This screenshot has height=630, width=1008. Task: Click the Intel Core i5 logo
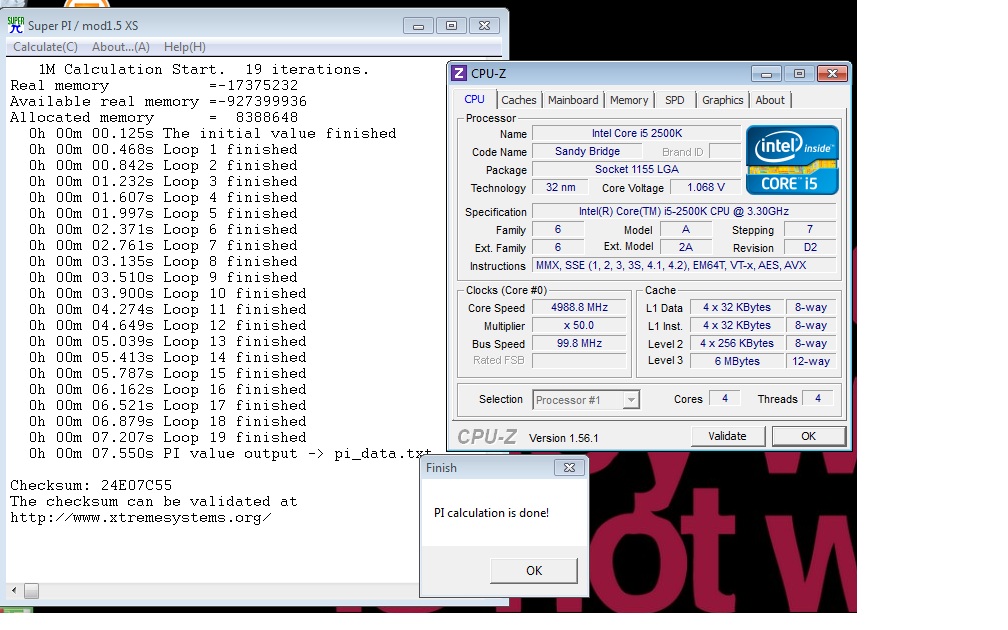(792, 159)
